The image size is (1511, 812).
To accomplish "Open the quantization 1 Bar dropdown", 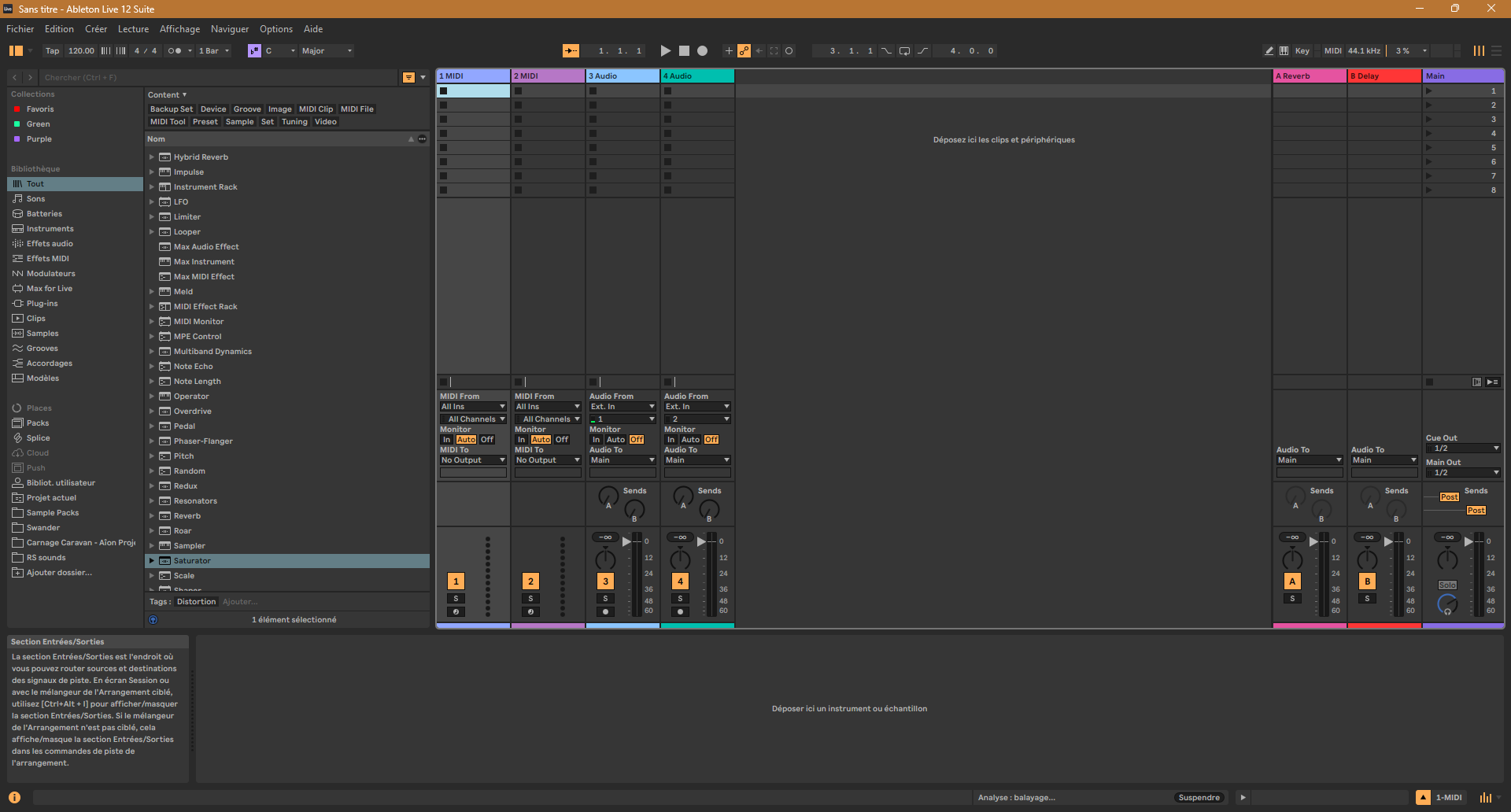I will [x=214, y=51].
